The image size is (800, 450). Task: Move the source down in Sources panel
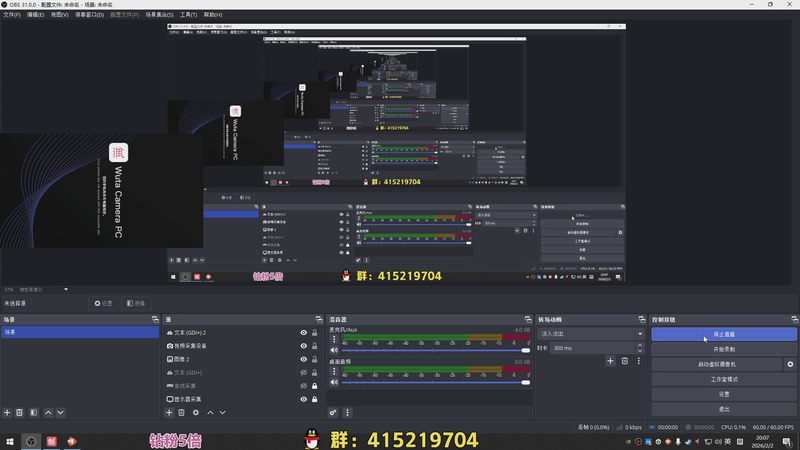[x=222, y=412]
